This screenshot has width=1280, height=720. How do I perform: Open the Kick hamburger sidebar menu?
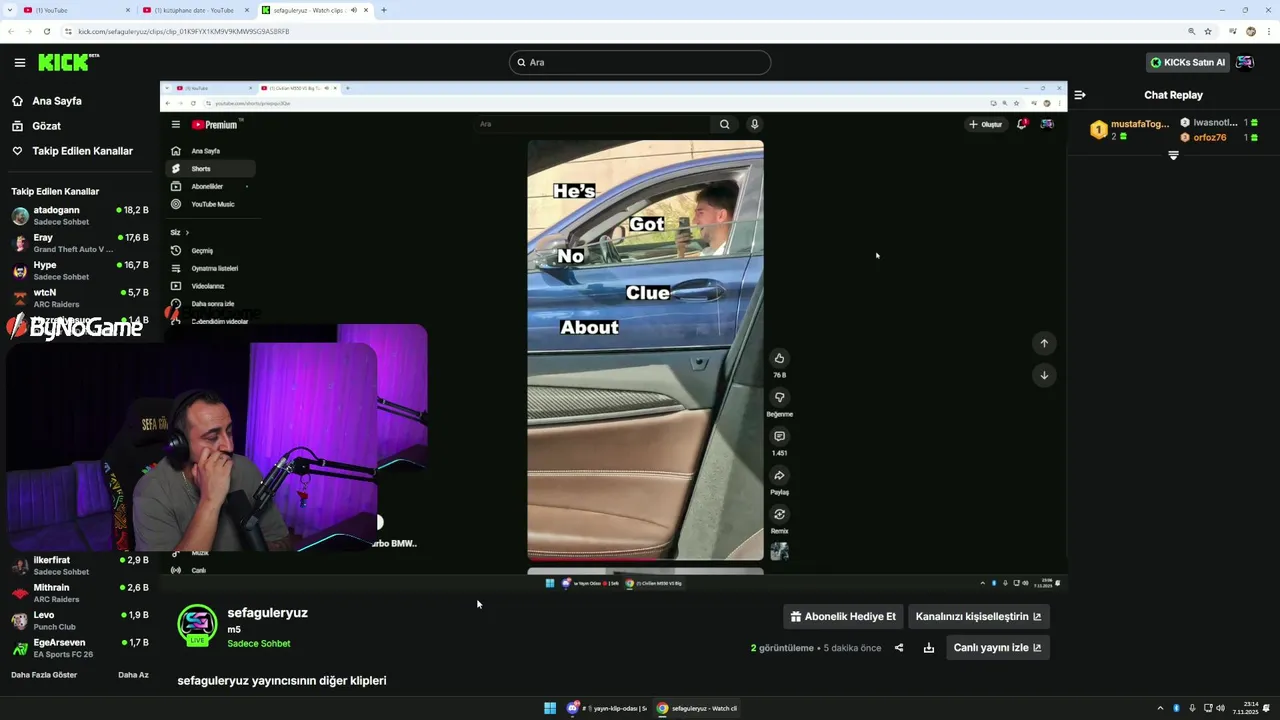(20, 62)
